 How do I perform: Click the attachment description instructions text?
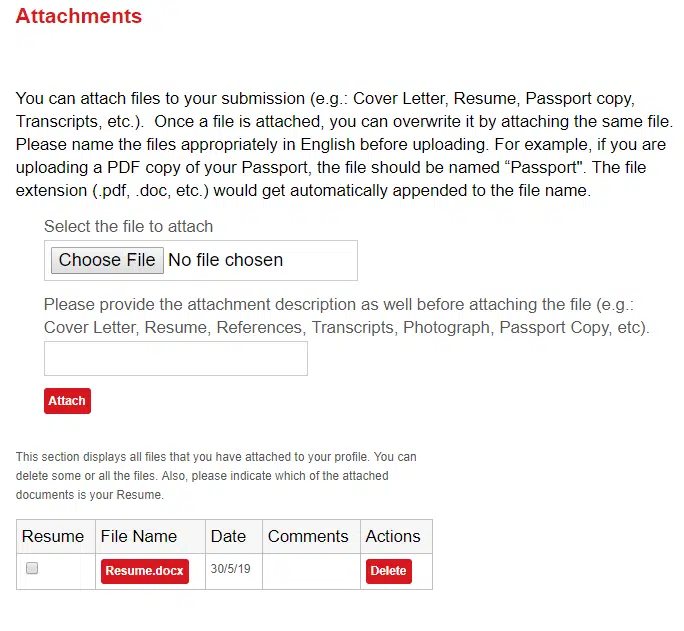pyautogui.click(x=347, y=316)
